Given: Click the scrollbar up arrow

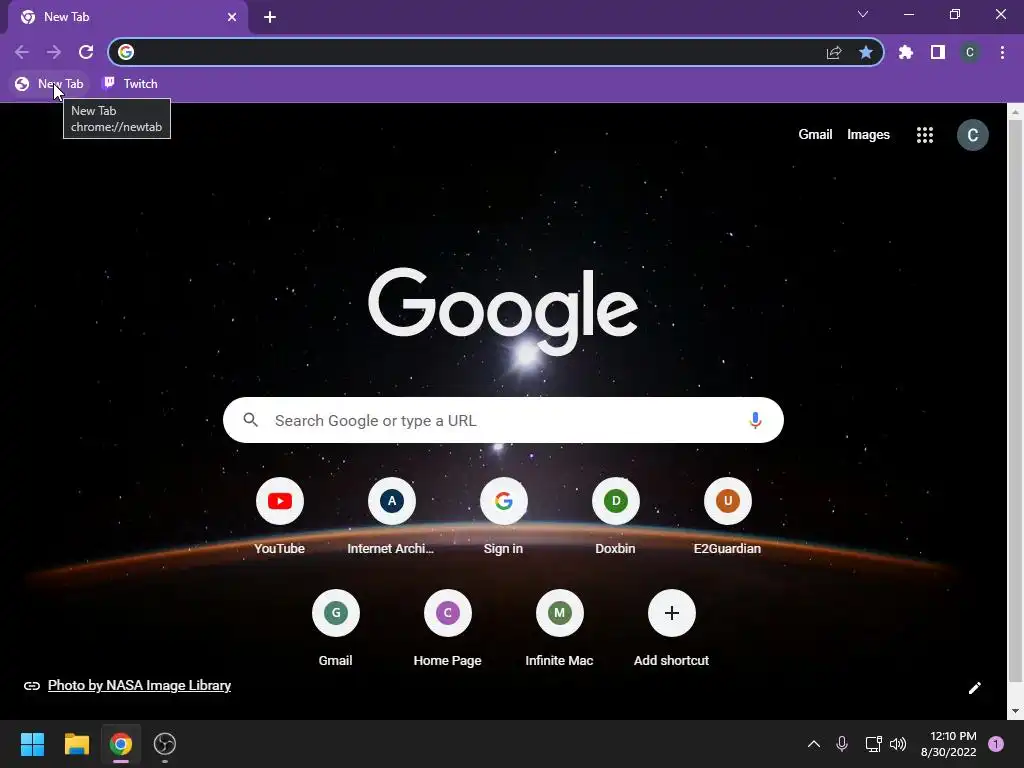Looking at the screenshot, I should coord(1015,112).
